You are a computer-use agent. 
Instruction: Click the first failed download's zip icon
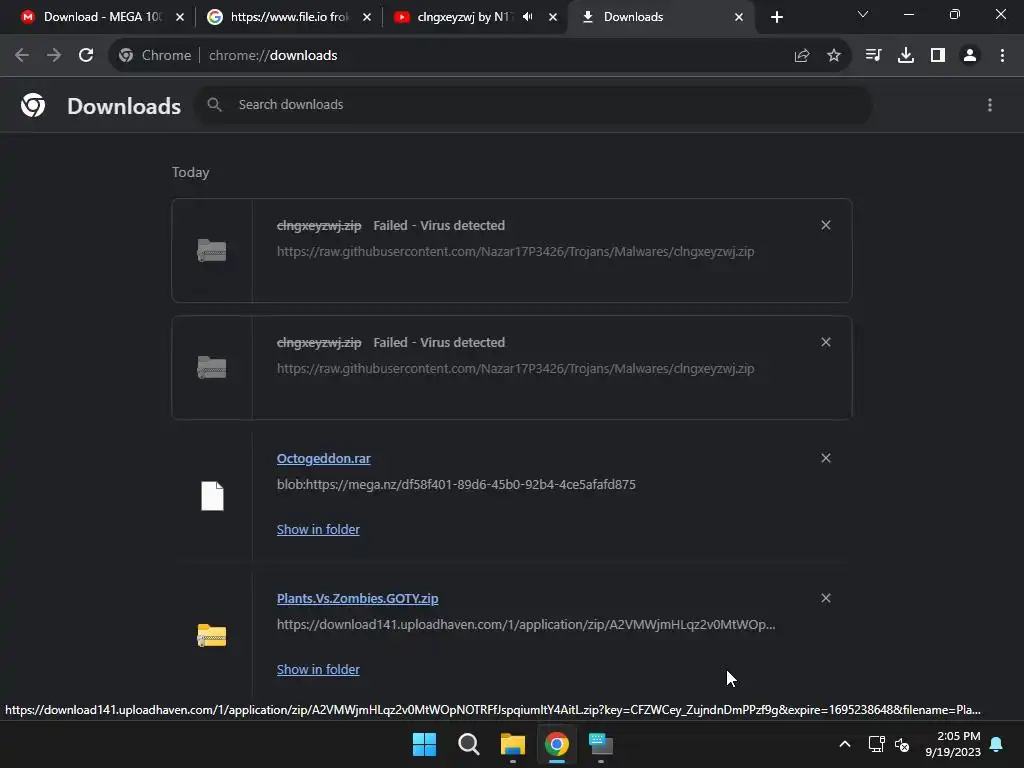[212, 250]
